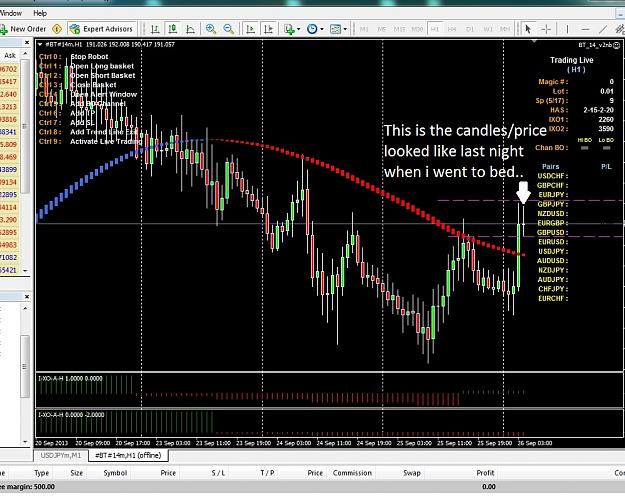The width and height of the screenshot is (625, 503).
Task: Close the lower left side panel
Action: coord(27,297)
